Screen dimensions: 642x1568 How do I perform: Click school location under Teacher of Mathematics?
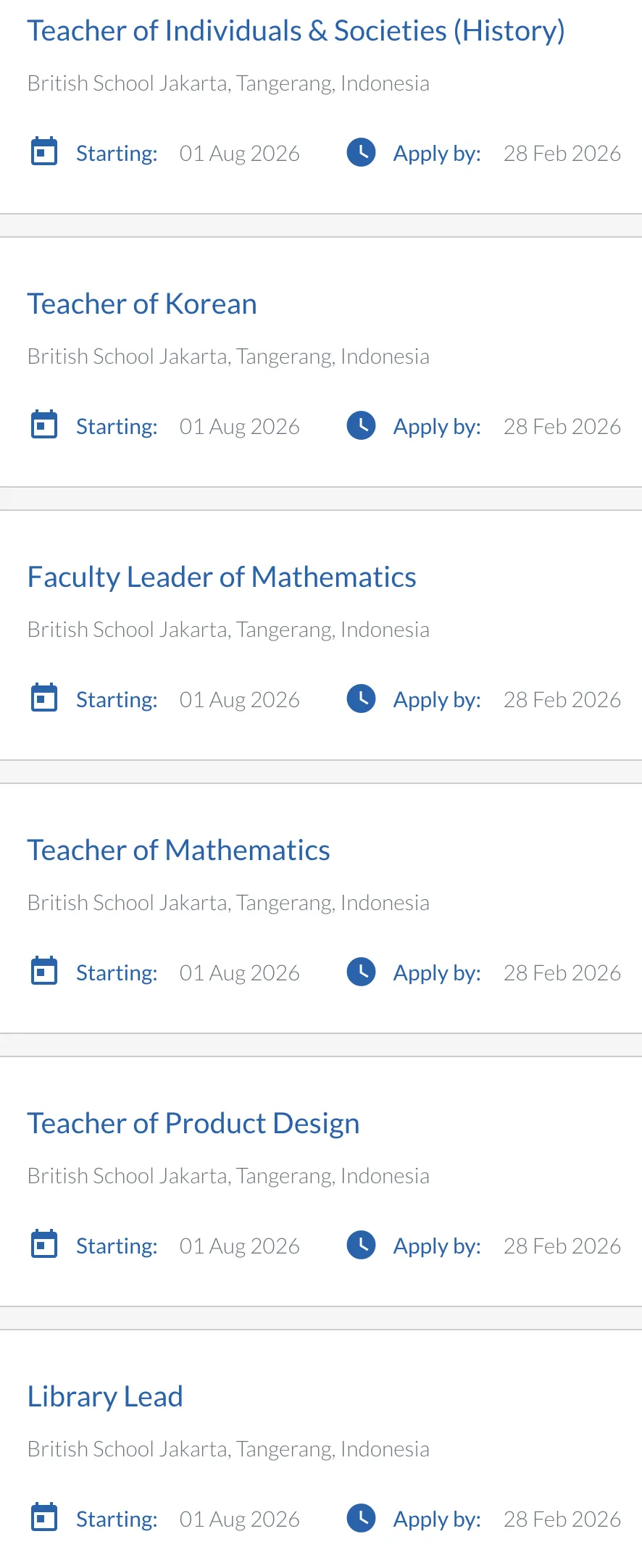tap(228, 903)
